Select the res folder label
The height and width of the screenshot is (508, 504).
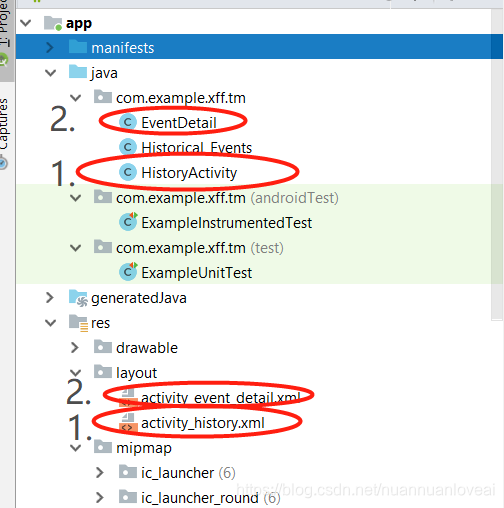(100, 323)
